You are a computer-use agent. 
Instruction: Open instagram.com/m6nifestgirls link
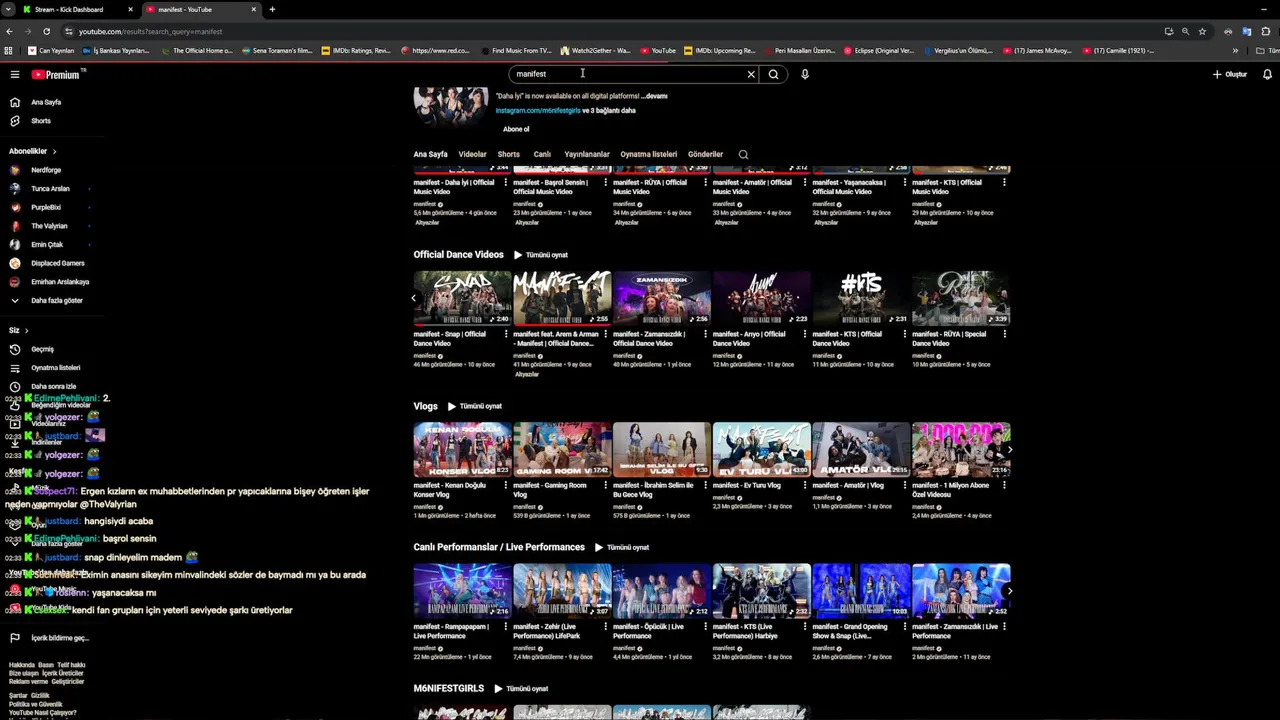538,111
